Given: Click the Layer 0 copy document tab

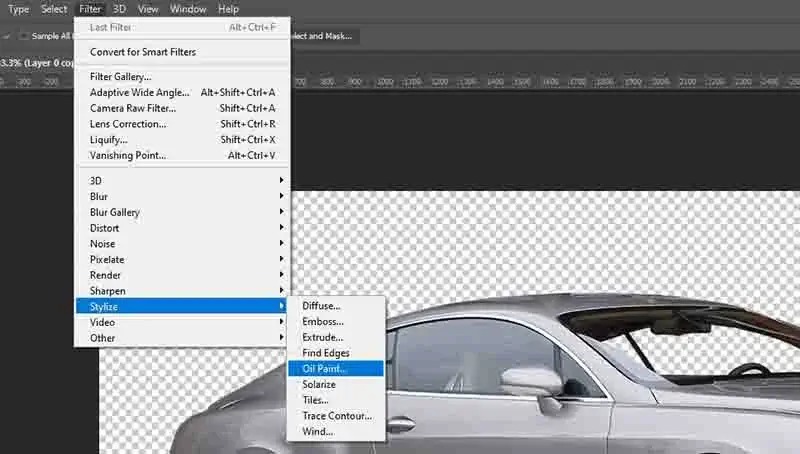Looking at the screenshot, I should pos(36,62).
